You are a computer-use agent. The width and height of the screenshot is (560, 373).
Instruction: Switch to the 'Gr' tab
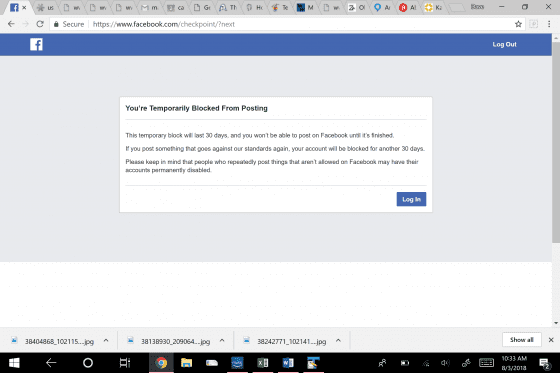tap(202, 8)
